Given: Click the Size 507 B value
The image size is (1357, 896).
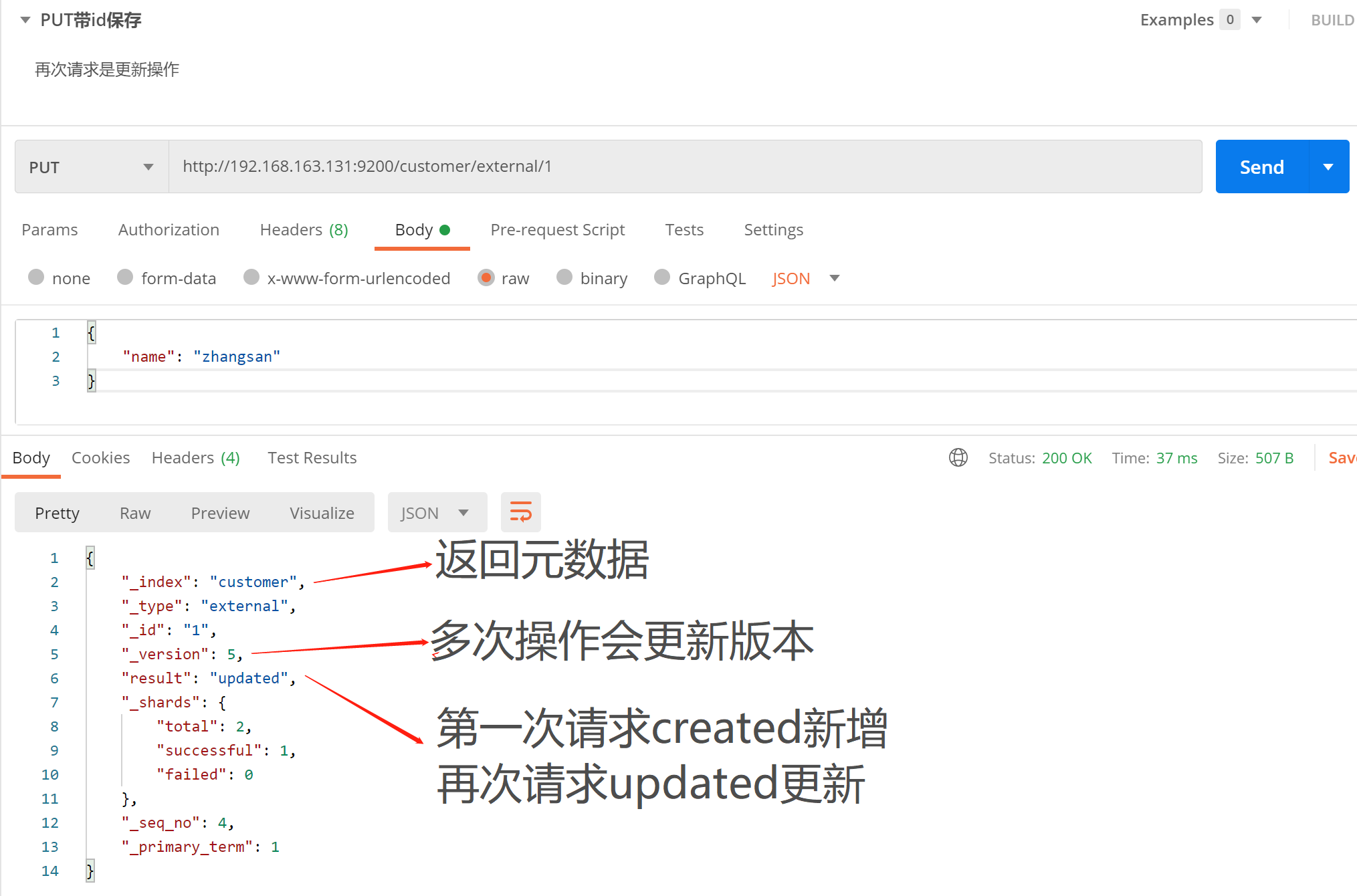Looking at the screenshot, I should tap(1274, 457).
